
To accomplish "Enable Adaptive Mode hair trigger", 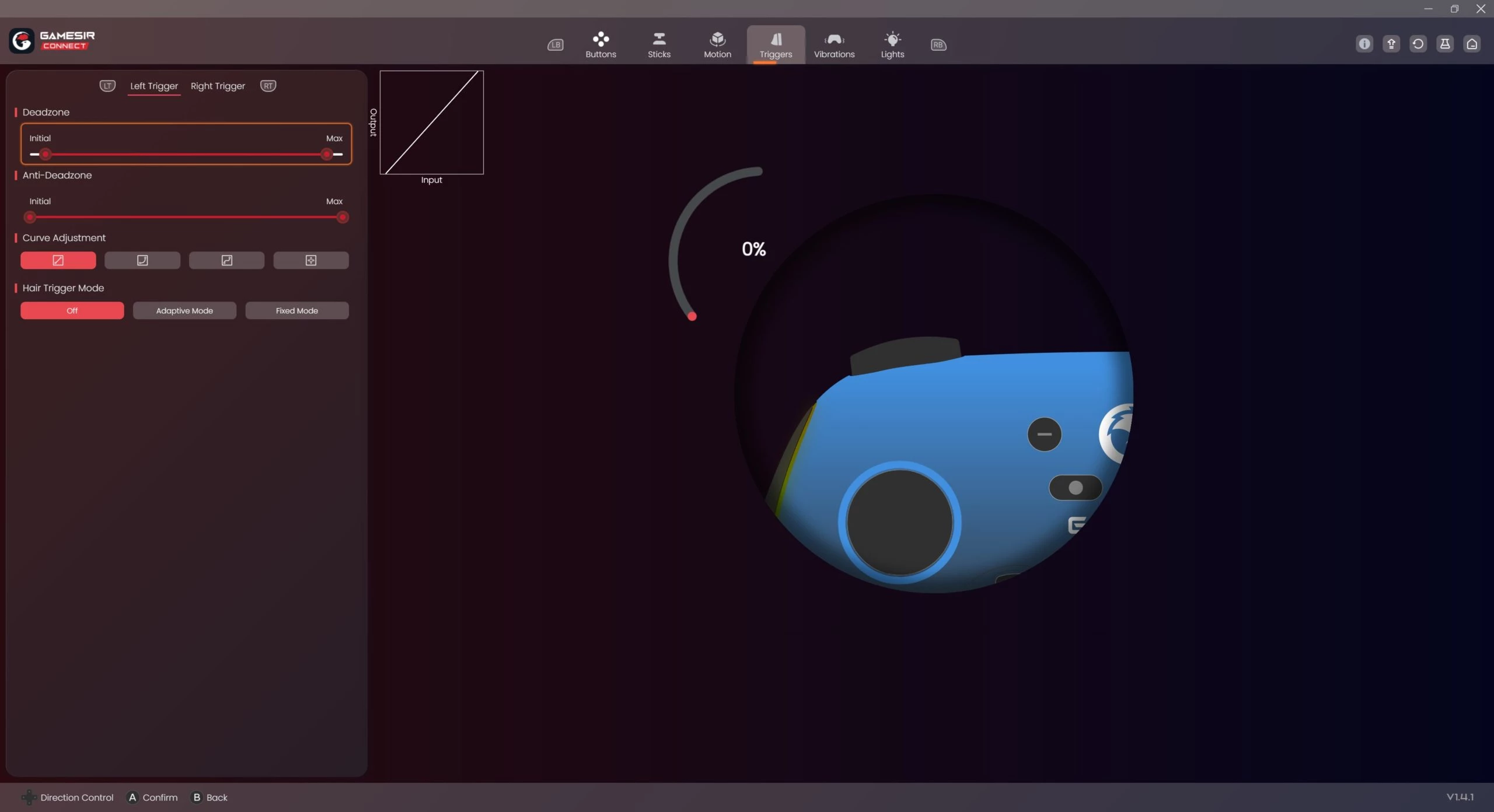I will 184,310.
